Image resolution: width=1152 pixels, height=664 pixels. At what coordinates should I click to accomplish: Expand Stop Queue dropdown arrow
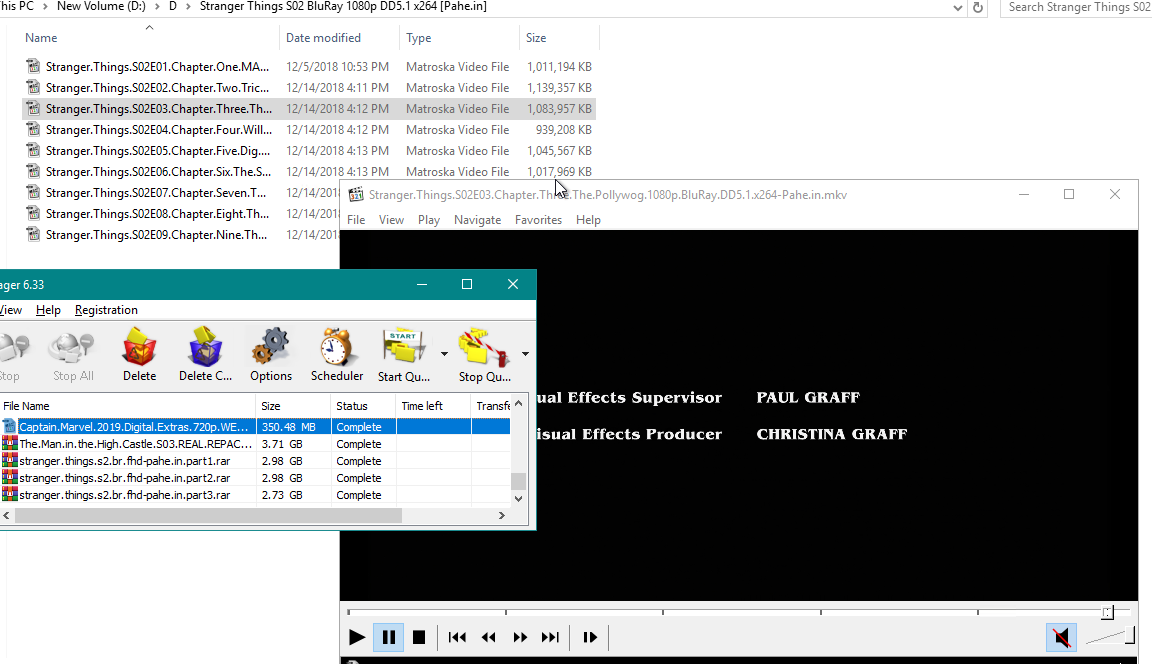point(525,354)
